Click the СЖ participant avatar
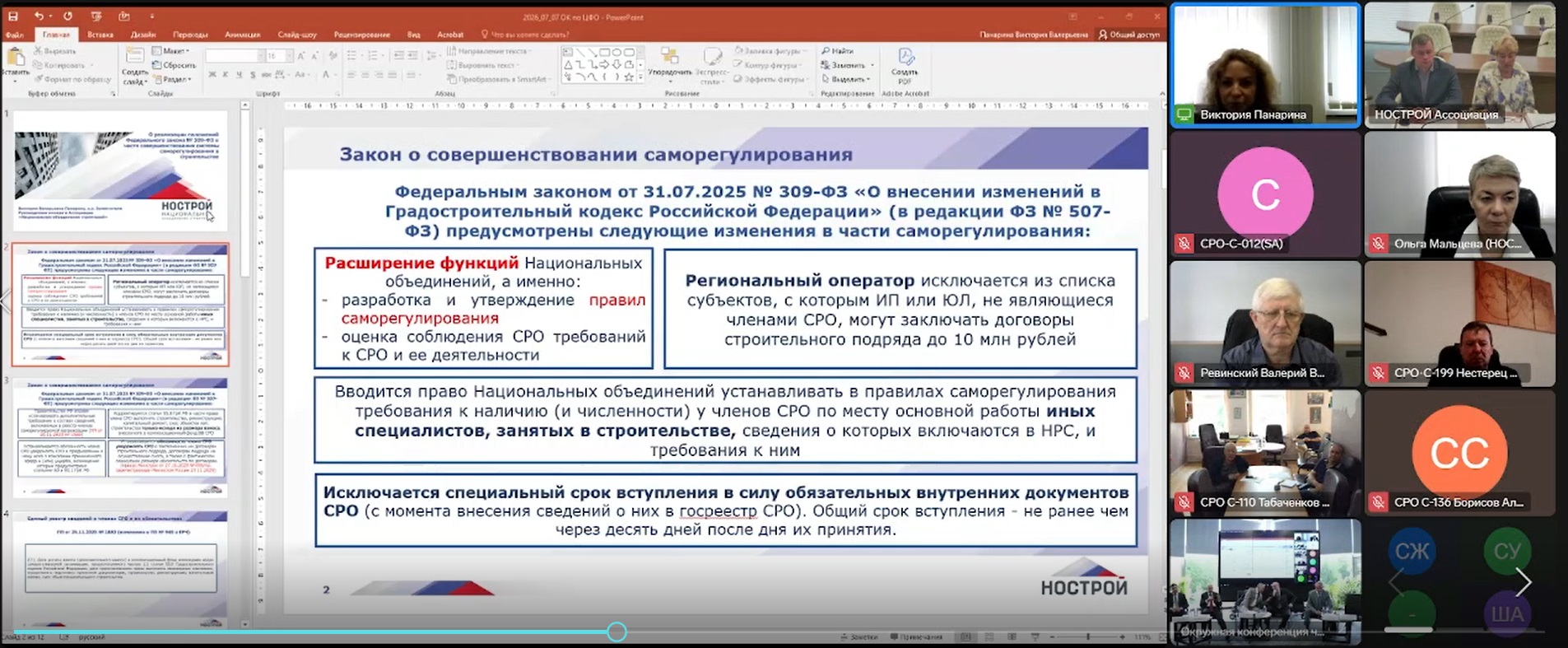This screenshot has height=648, width=1568. (1412, 551)
